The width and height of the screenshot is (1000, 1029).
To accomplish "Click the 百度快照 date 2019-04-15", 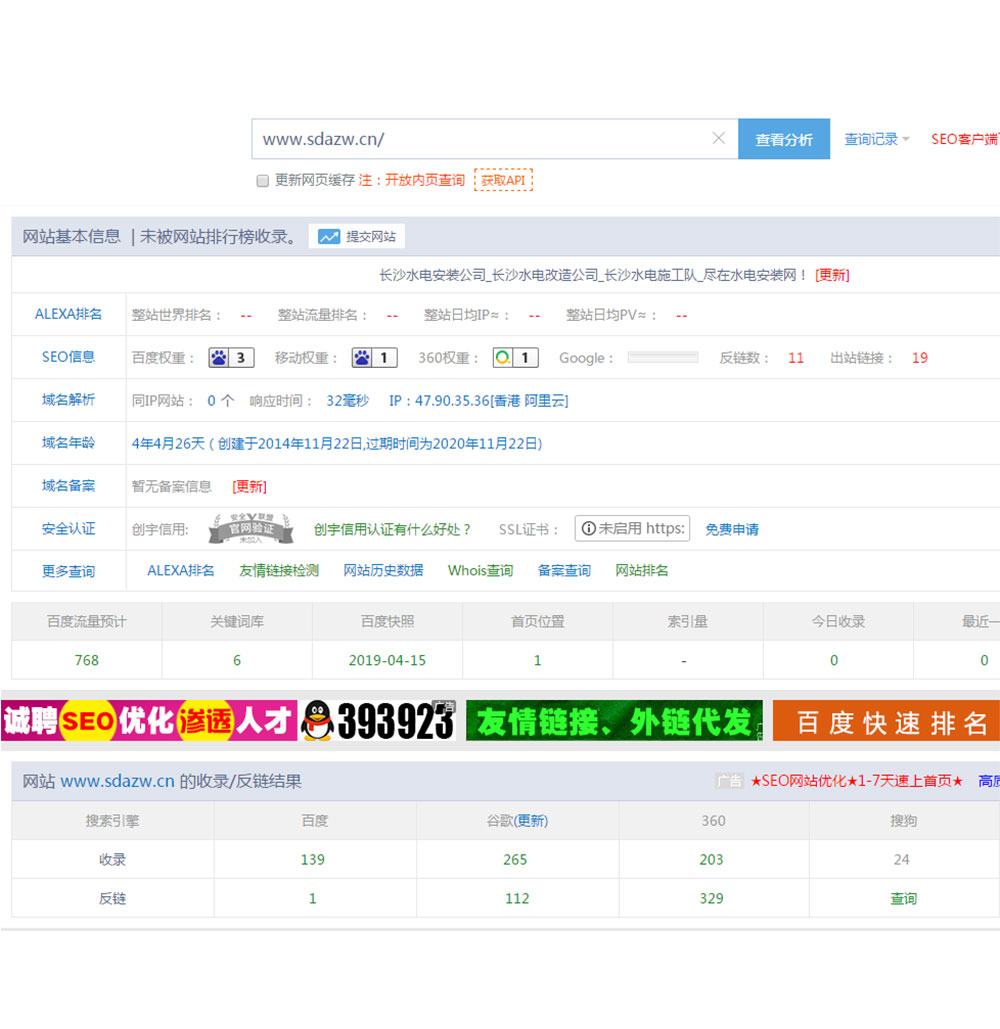I will [x=387, y=660].
